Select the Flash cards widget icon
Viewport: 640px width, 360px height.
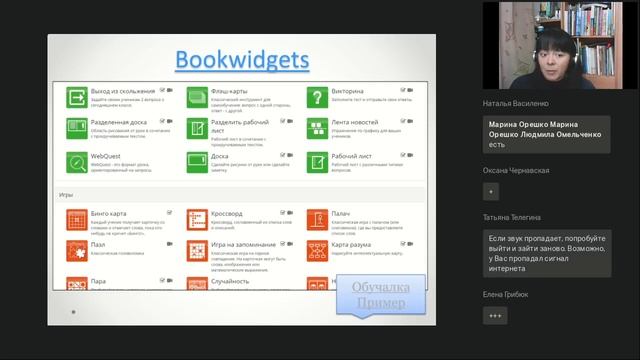tap(197, 98)
